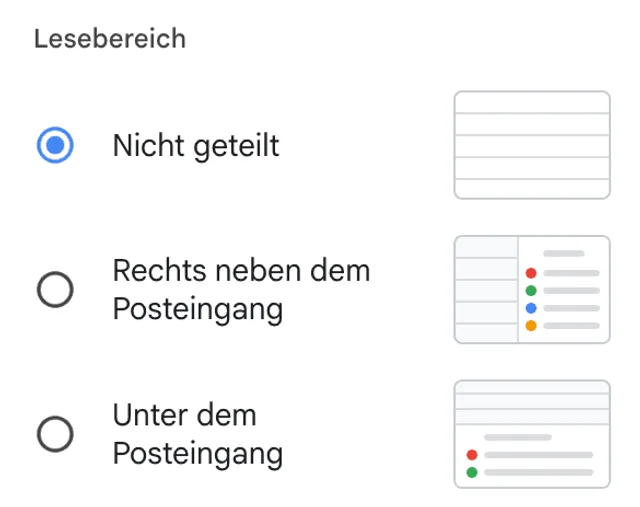Choose the "Unter dem Posteingang" radio button
The image size is (640, 507).
coord(55,434)
